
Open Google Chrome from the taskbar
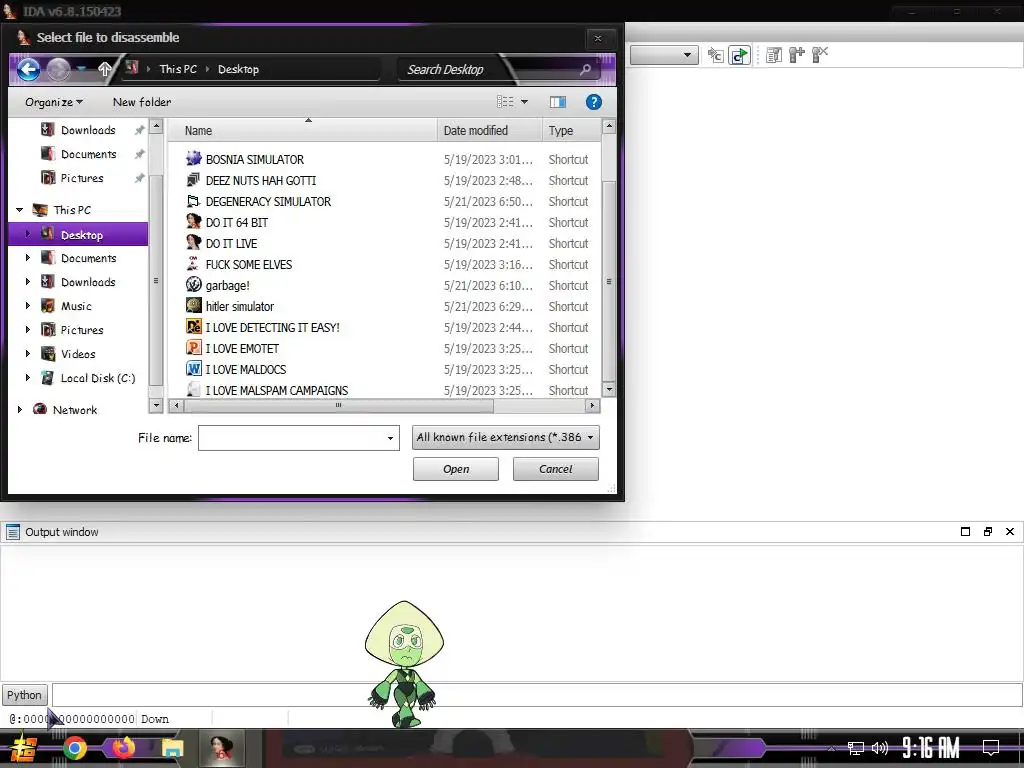75,748
